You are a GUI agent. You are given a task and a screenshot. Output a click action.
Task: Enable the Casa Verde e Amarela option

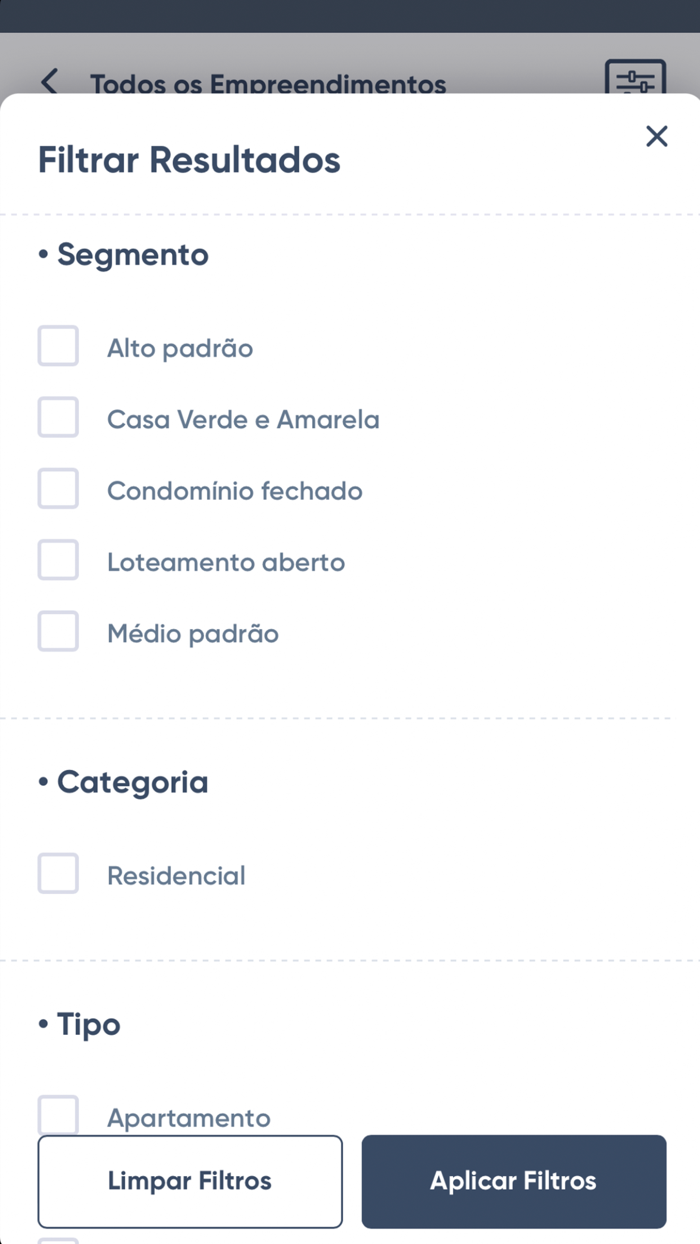click(x=58, y=417)
